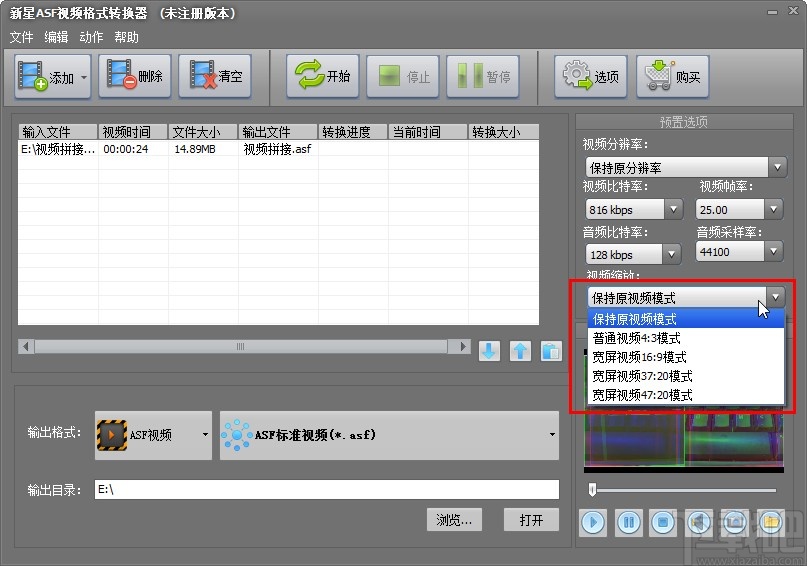Click the preview seek slider handle
Viewport: 807px width, 566px height.
point(593,490)
